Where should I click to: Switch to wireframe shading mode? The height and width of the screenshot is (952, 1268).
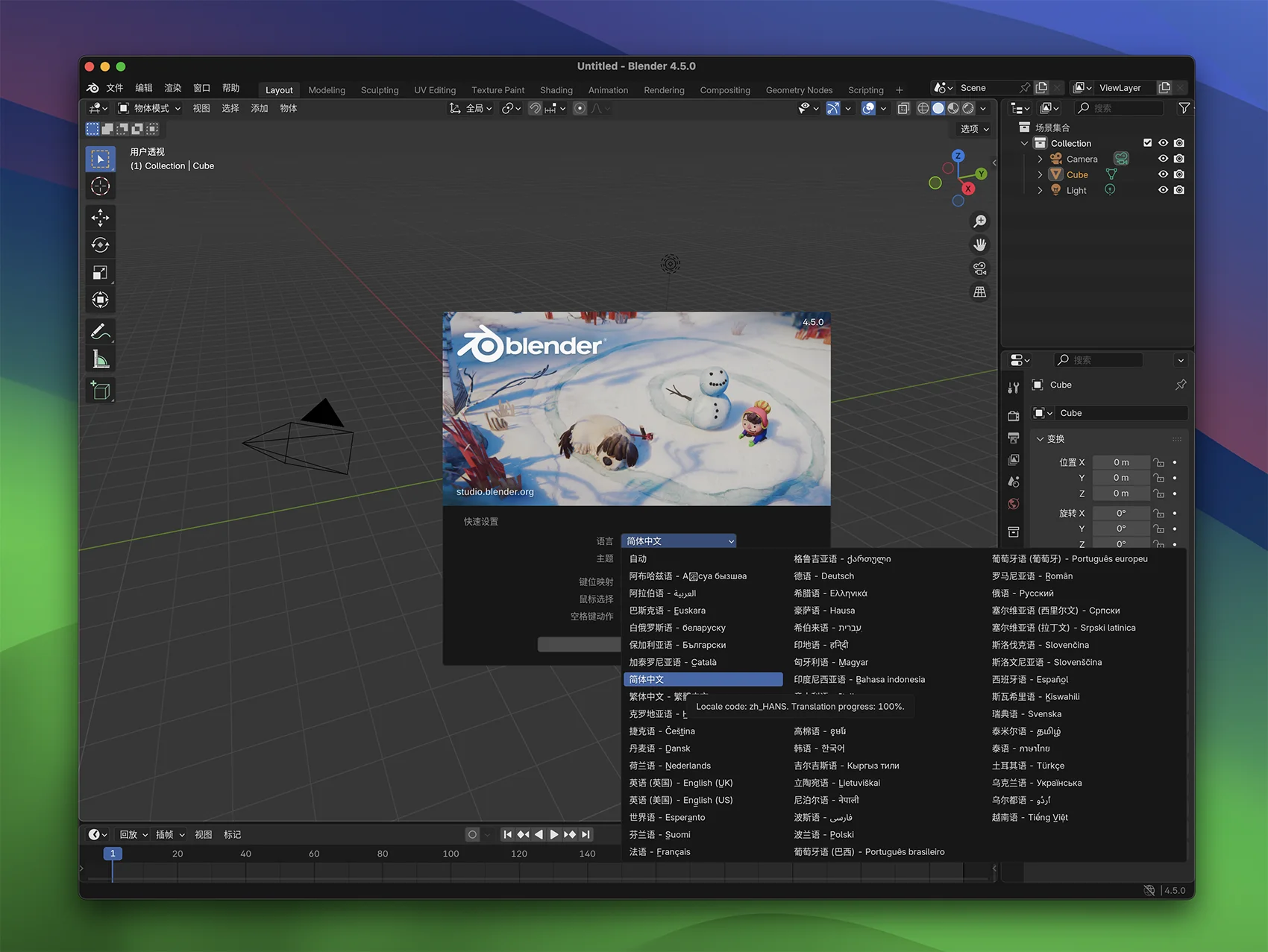(923, 108)
